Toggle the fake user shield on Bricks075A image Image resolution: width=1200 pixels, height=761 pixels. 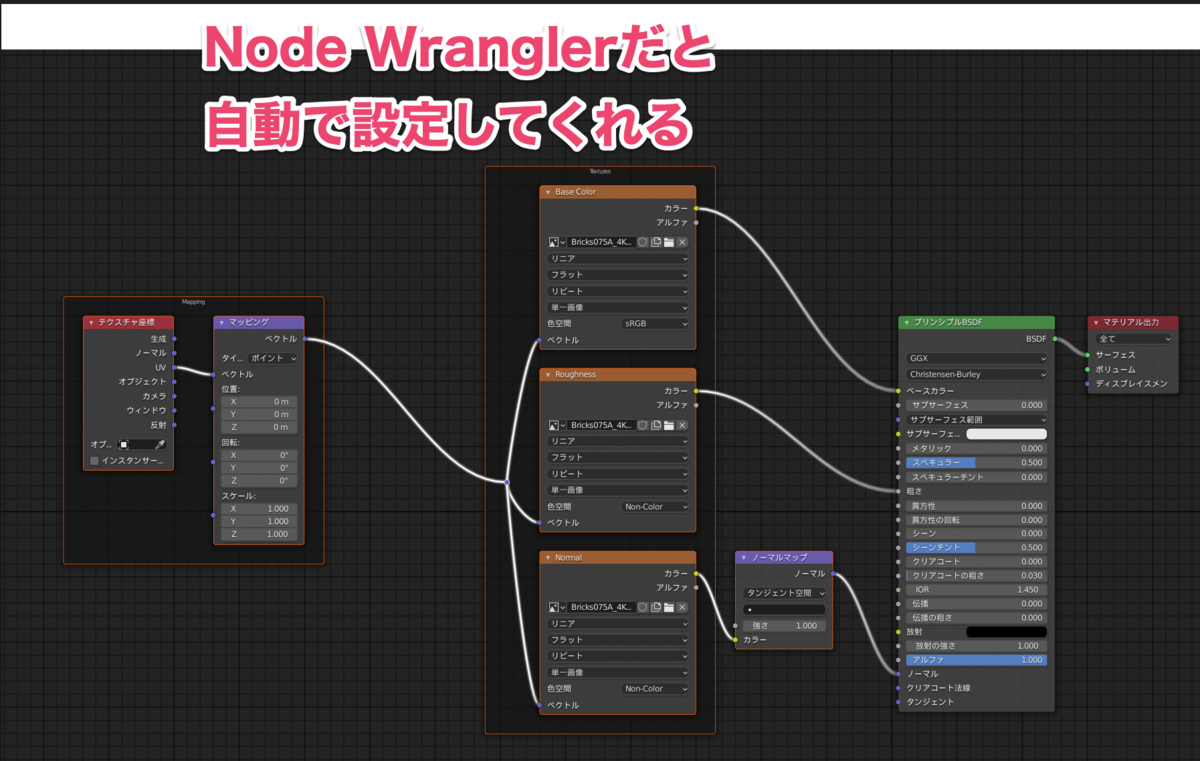pos(643,241)
